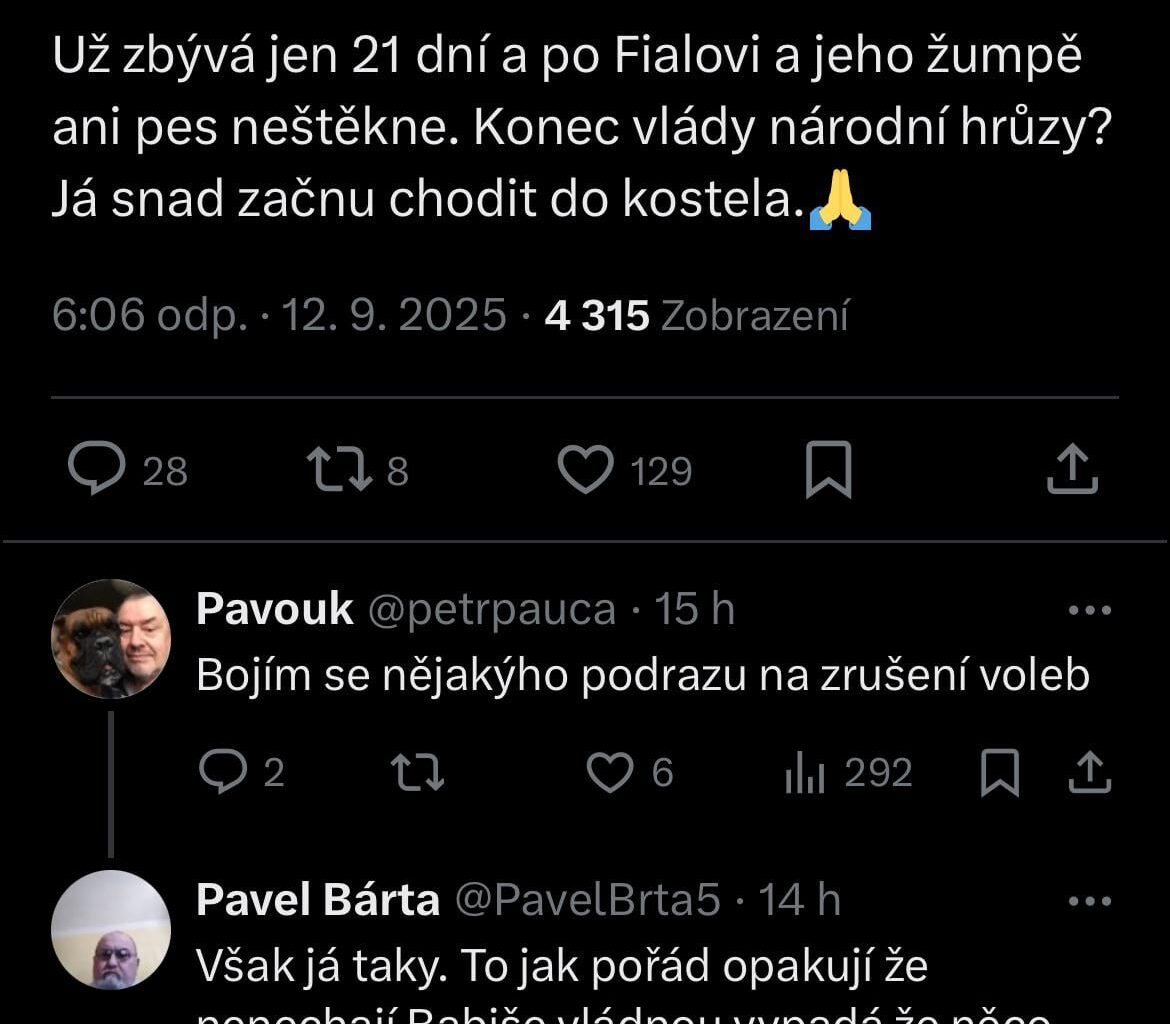Share the main tweet

1072,469
